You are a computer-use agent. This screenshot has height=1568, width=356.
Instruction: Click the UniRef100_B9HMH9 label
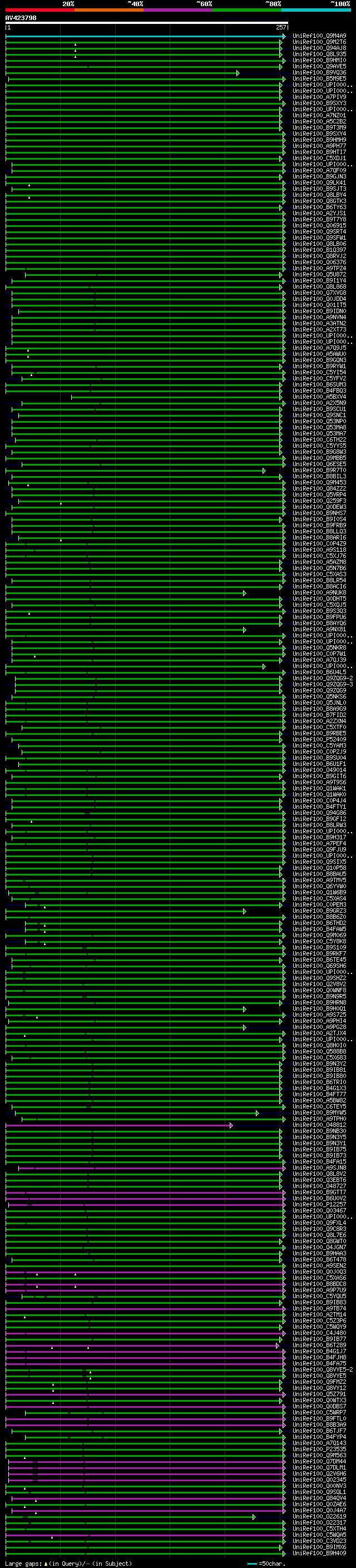click(x=319, y=140)
